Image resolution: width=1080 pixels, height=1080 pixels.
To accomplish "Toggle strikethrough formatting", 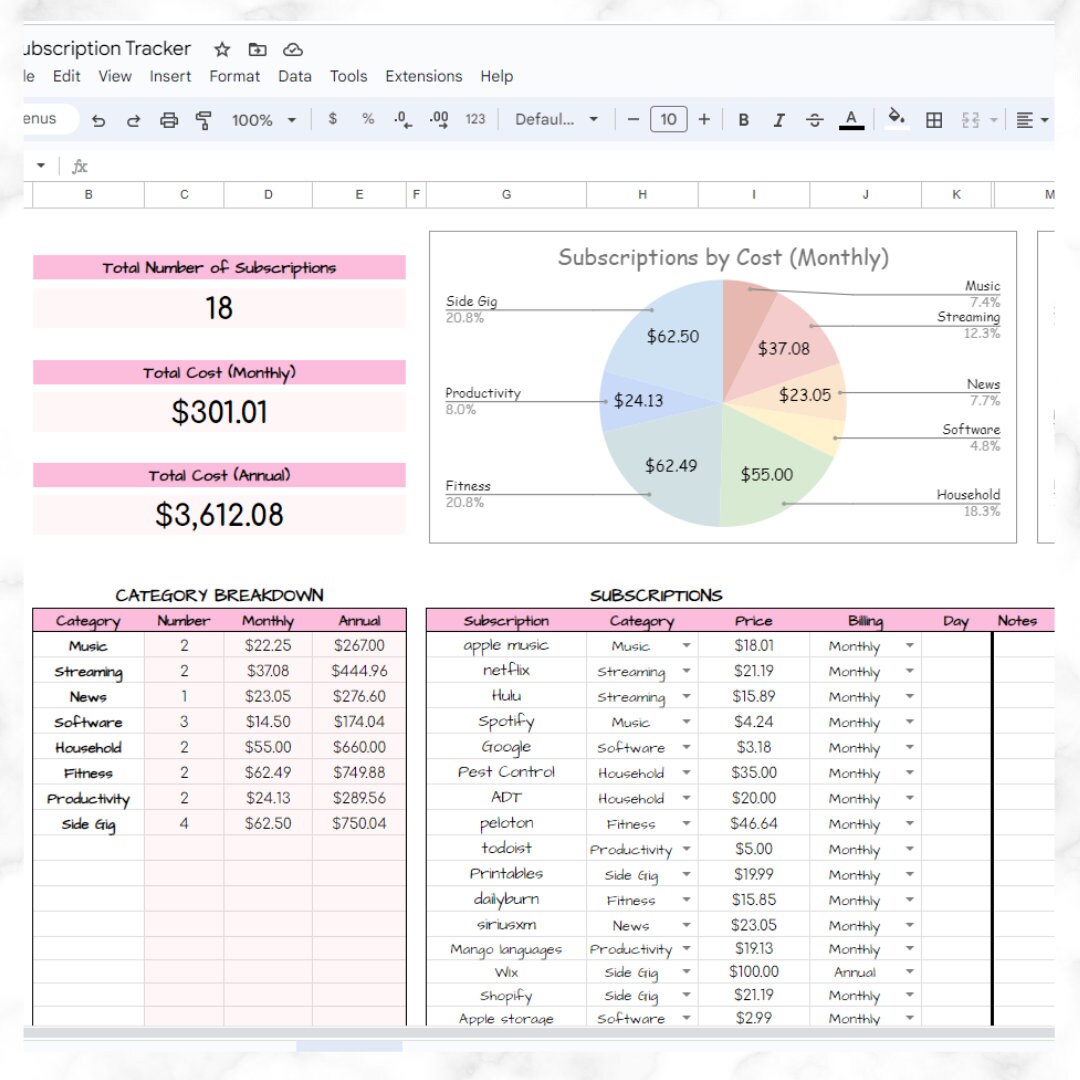I will point(815,119).
